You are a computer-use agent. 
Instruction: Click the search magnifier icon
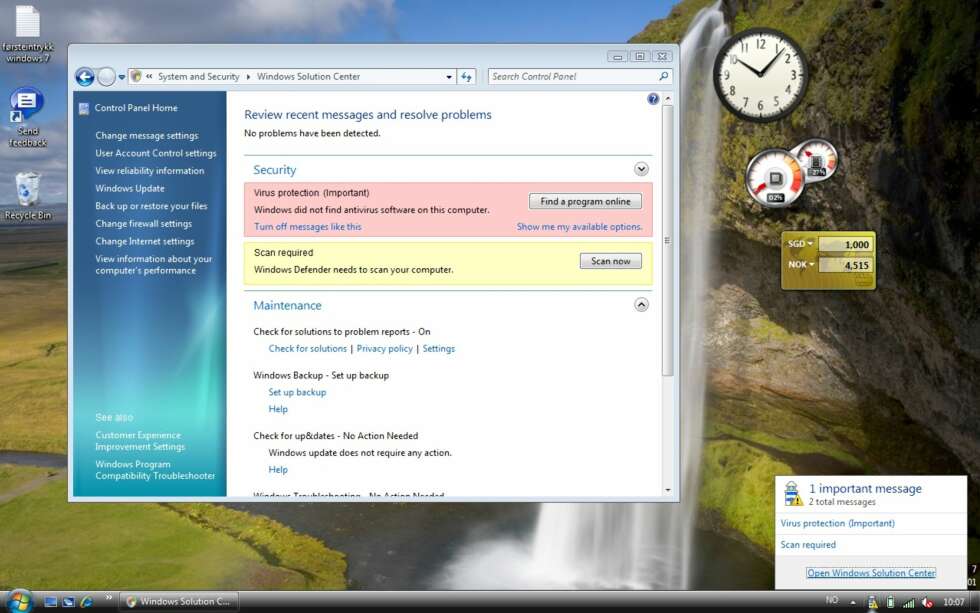[664, 76]
